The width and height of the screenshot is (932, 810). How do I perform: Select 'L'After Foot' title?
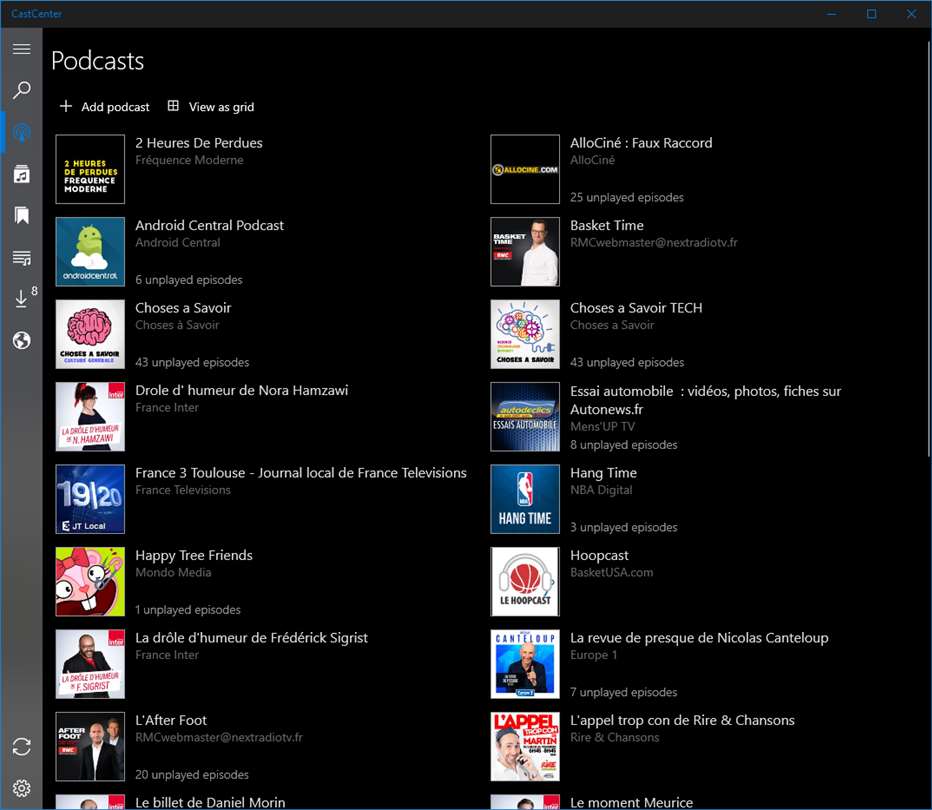(171, 720)
